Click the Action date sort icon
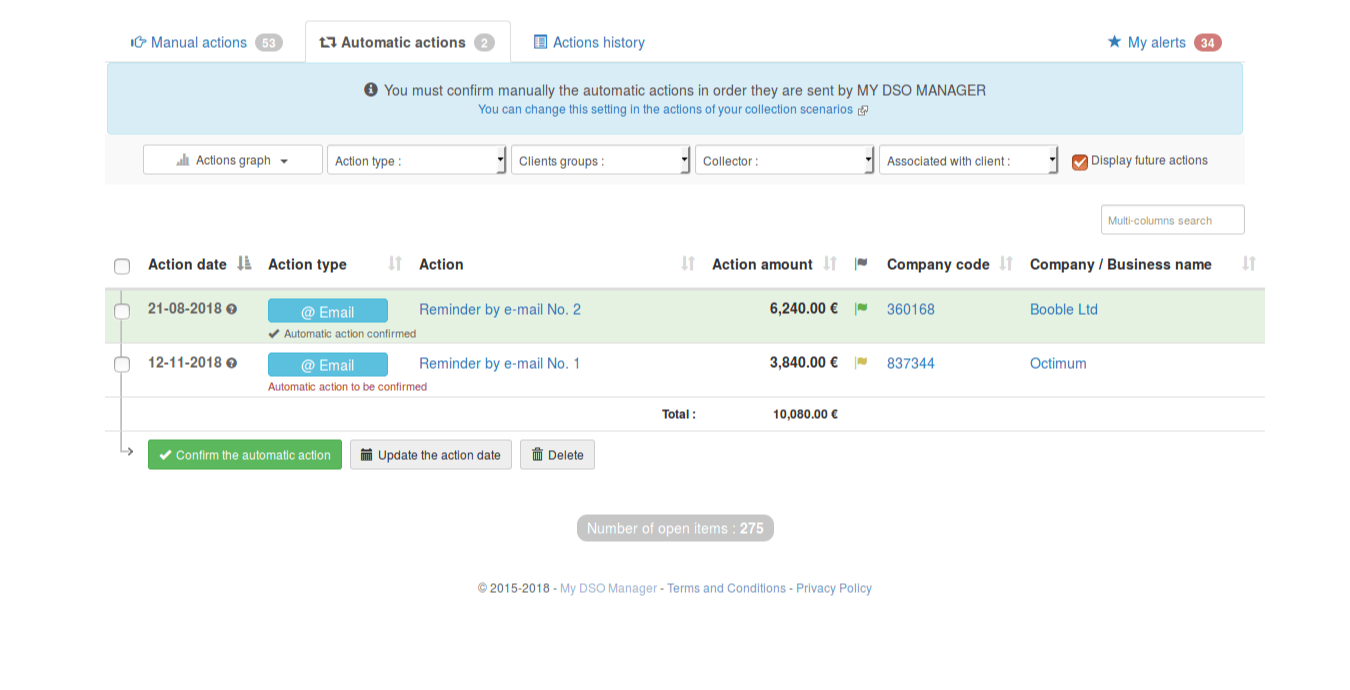 click(x=244, y=264)
